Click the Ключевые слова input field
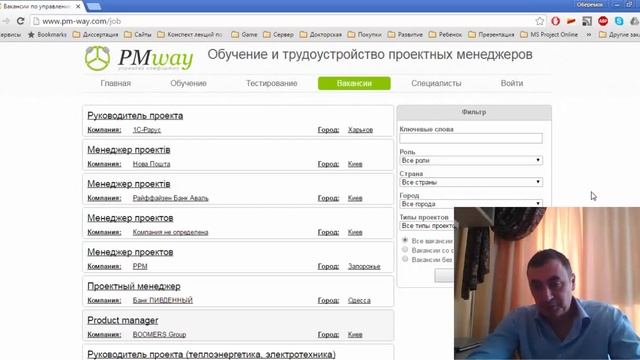 471,138
